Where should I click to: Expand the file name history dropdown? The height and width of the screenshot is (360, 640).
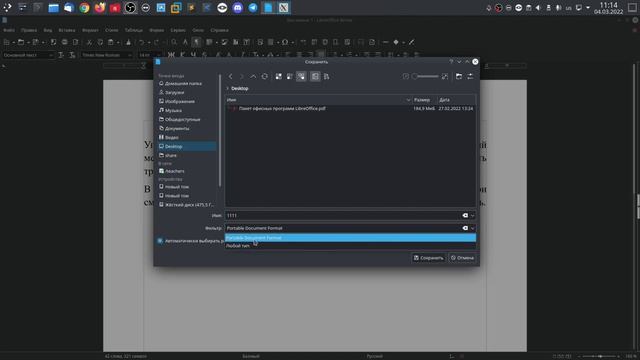coord(472,216)
